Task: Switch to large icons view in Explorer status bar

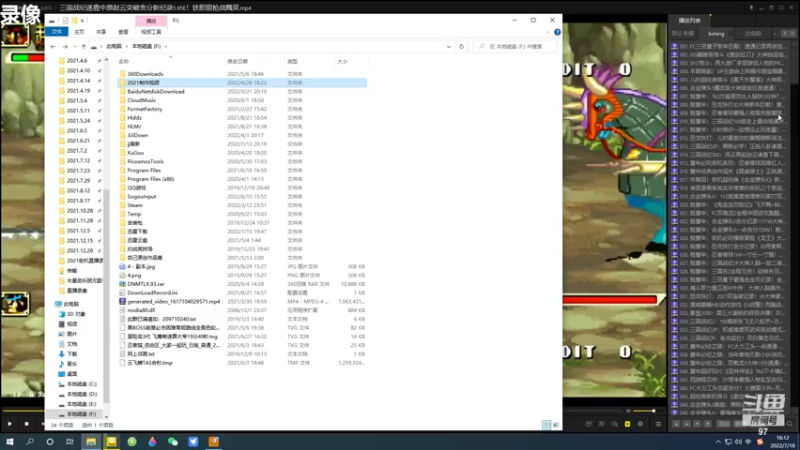Action: [x=556, y=424]
